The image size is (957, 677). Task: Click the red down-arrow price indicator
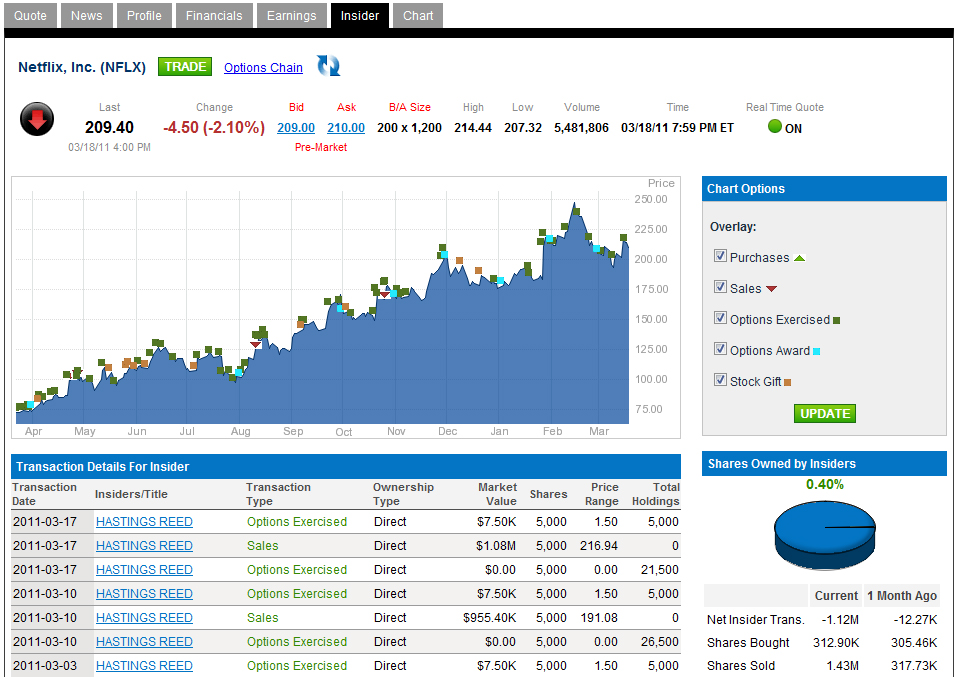[x=37, y=119]
